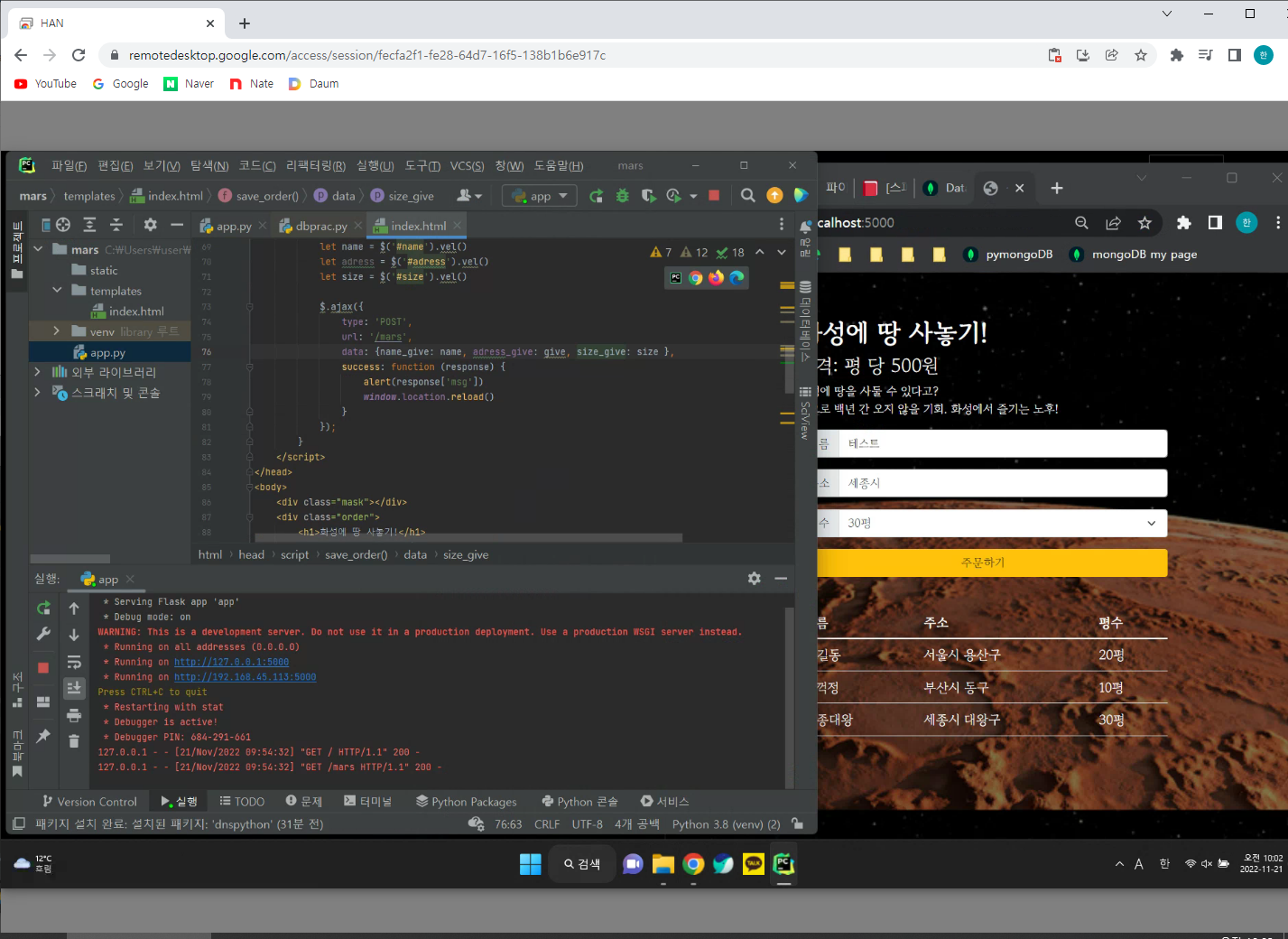Click the down arrow in Run console

pos(74,635)
